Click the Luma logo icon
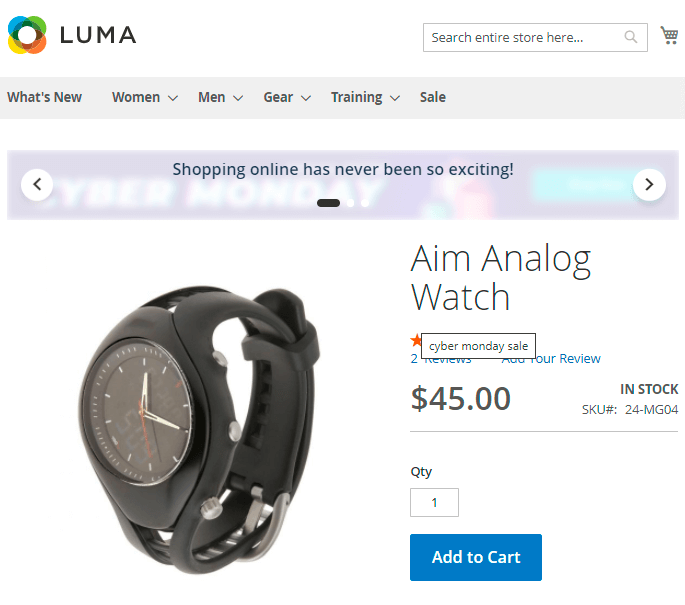The height and width of the screenshot is (605, 685). (27, 35)
